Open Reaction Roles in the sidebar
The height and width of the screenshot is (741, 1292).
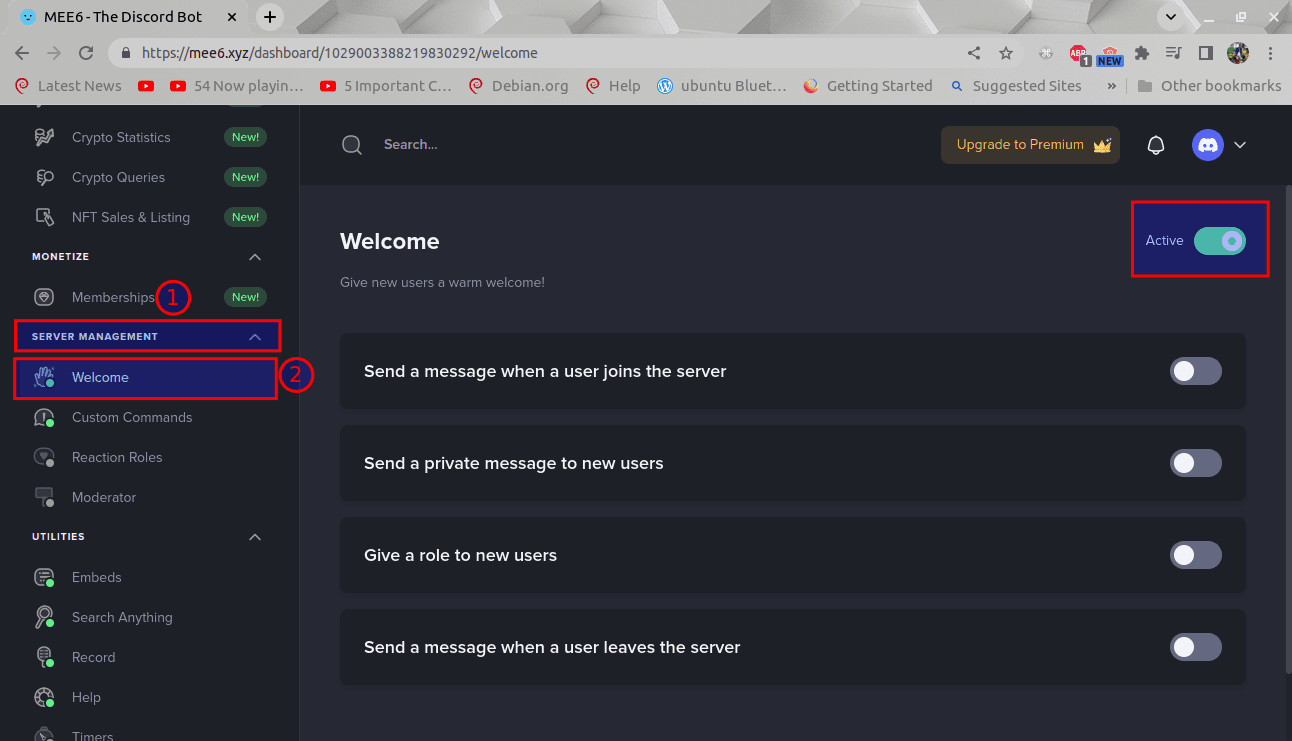coord(117,457)
